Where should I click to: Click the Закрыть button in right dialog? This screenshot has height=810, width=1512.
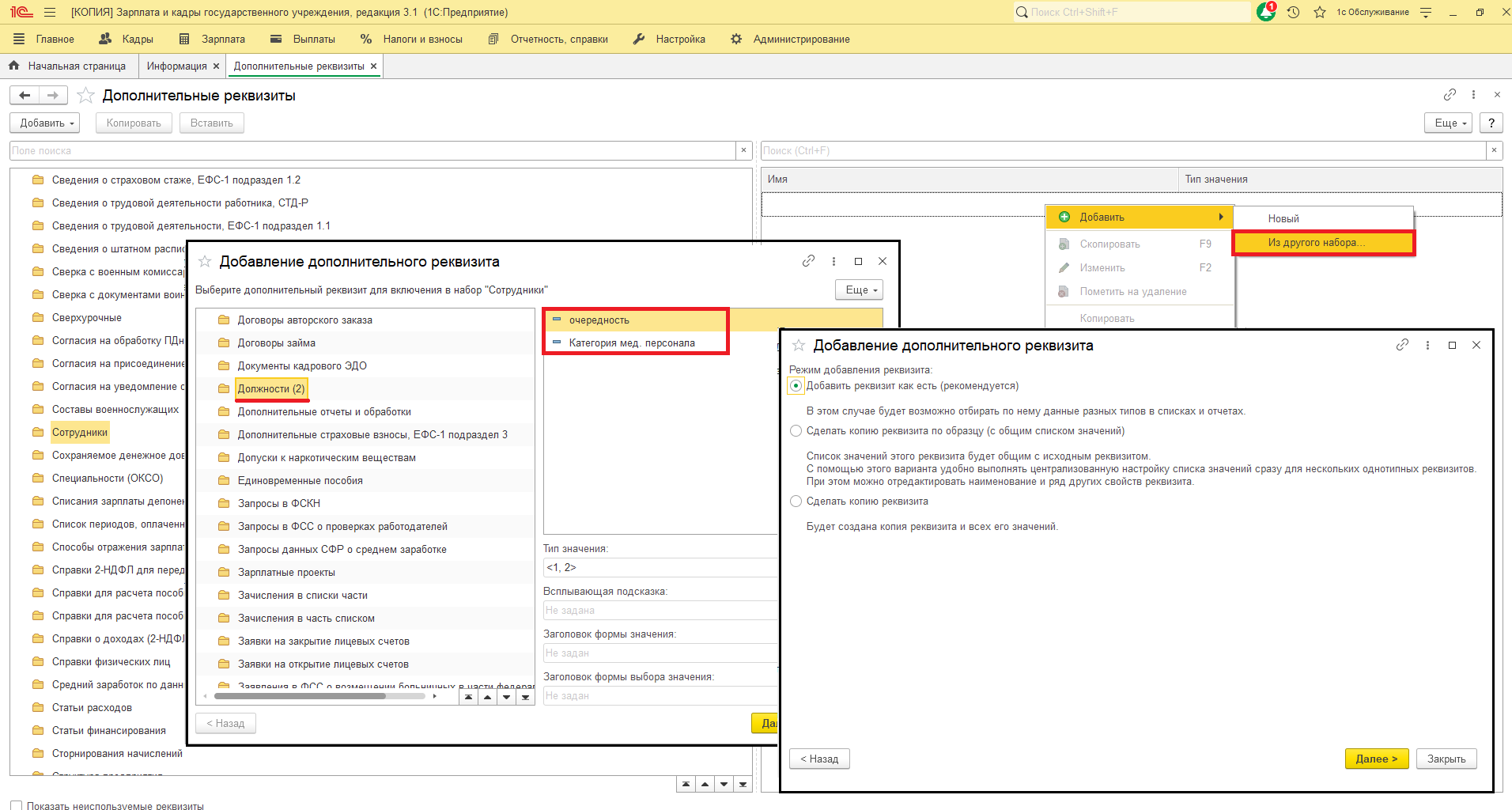pyautogui.click(x=1446, y=759)
